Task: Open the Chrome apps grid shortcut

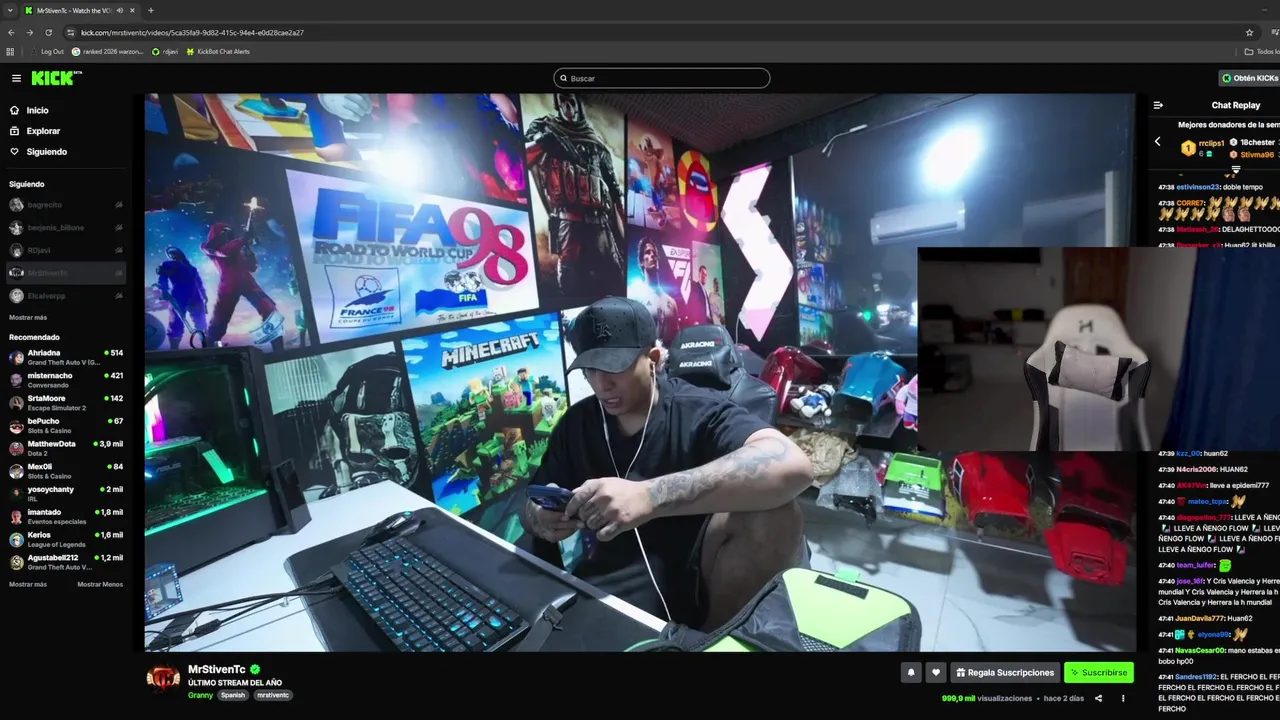Action: point(10,51)
